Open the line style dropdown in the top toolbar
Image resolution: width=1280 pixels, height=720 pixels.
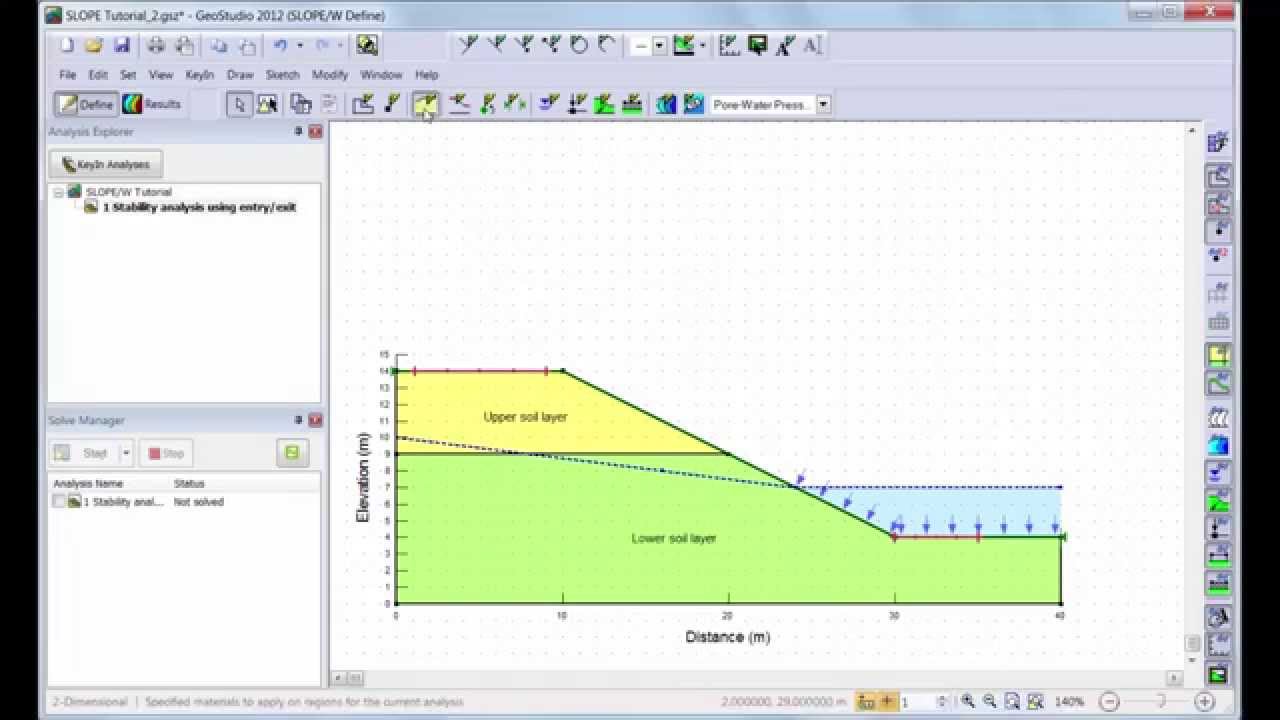tap(659, 46)
